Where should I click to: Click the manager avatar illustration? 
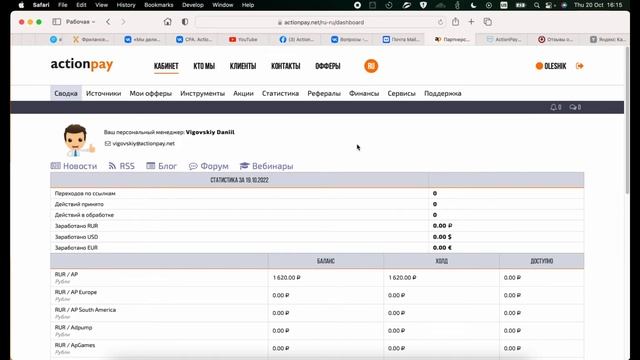(78, 140)
